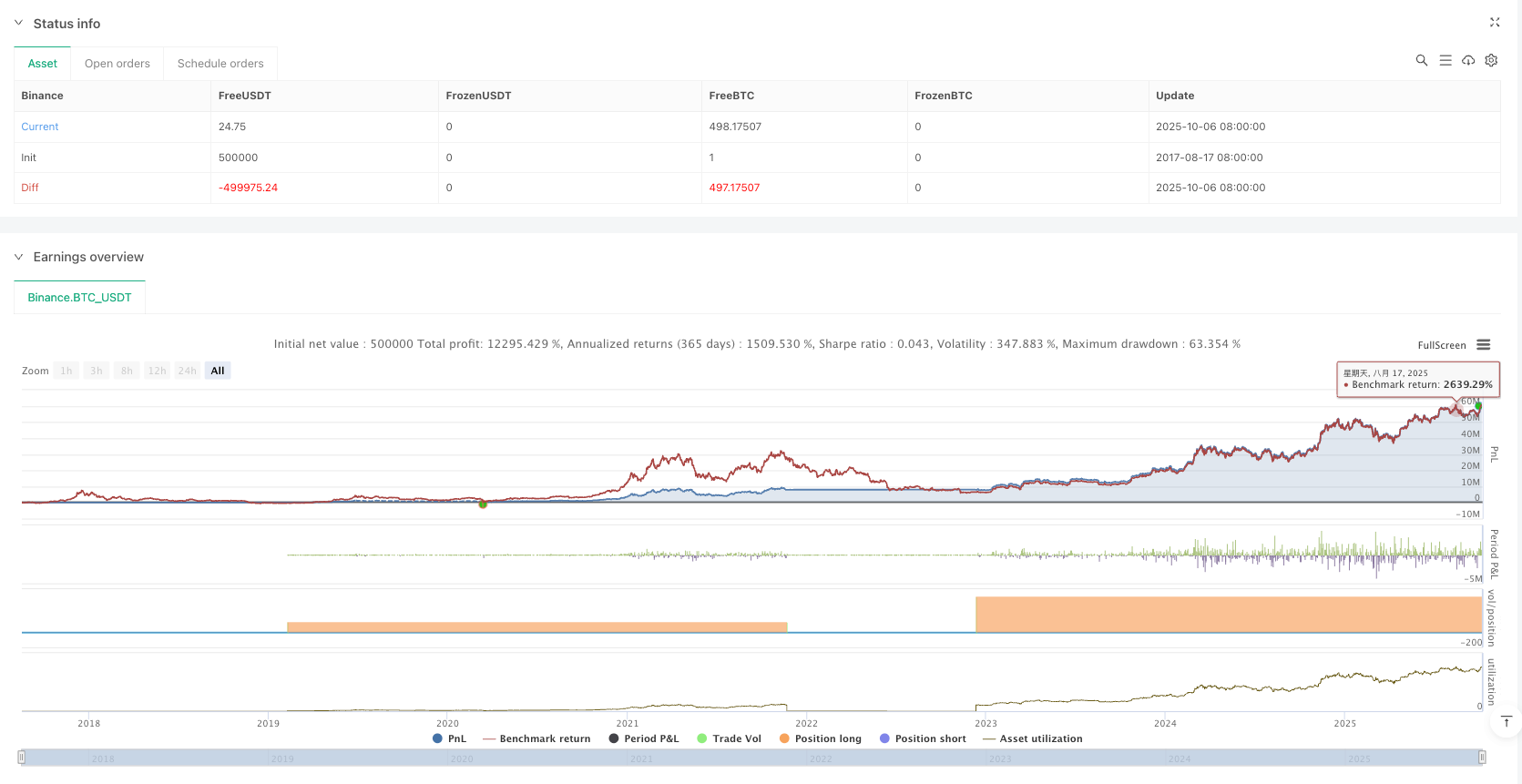
Task: Collapse the Earnings overview section
Action: (18, 258)
